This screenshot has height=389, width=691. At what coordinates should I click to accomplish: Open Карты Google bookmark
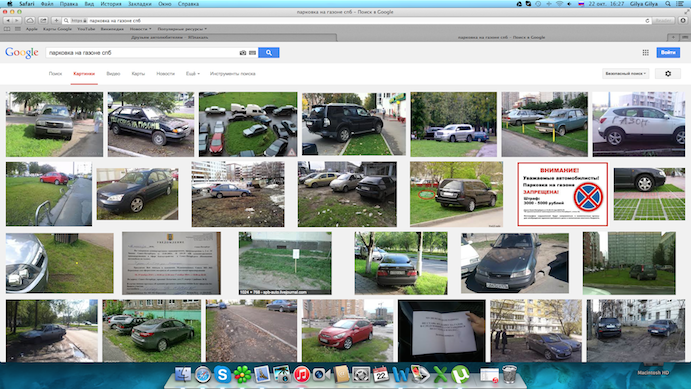(x=57, y=29)
